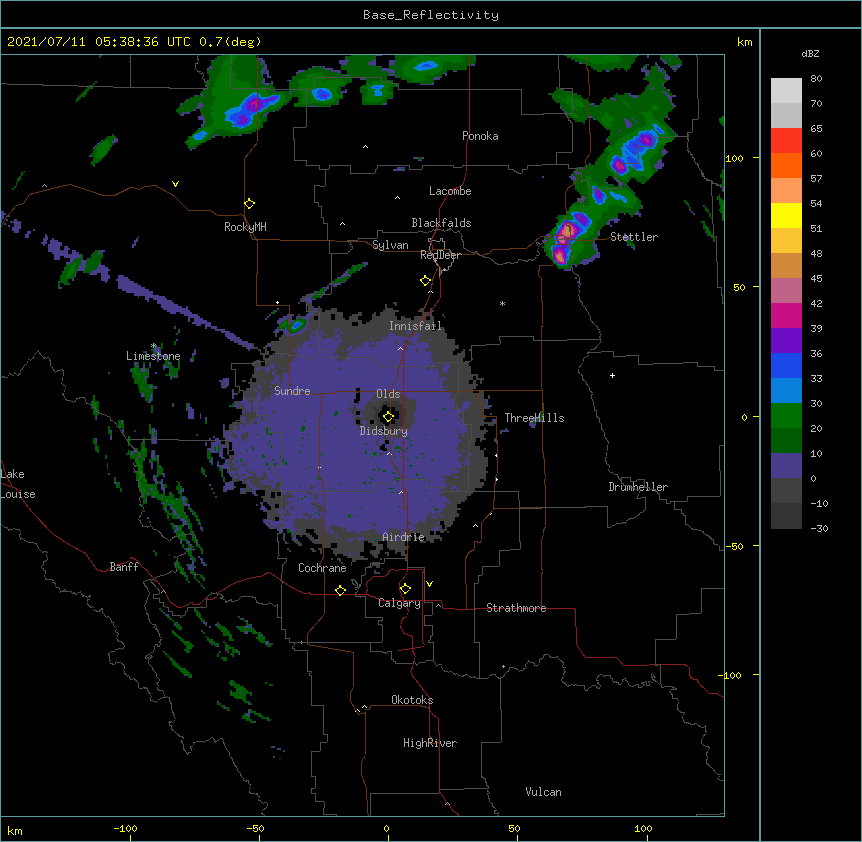This screenshot has height=842, width=862.
Task: Click the -50 tick on the right axis
Action: click(x=734, y=546)
